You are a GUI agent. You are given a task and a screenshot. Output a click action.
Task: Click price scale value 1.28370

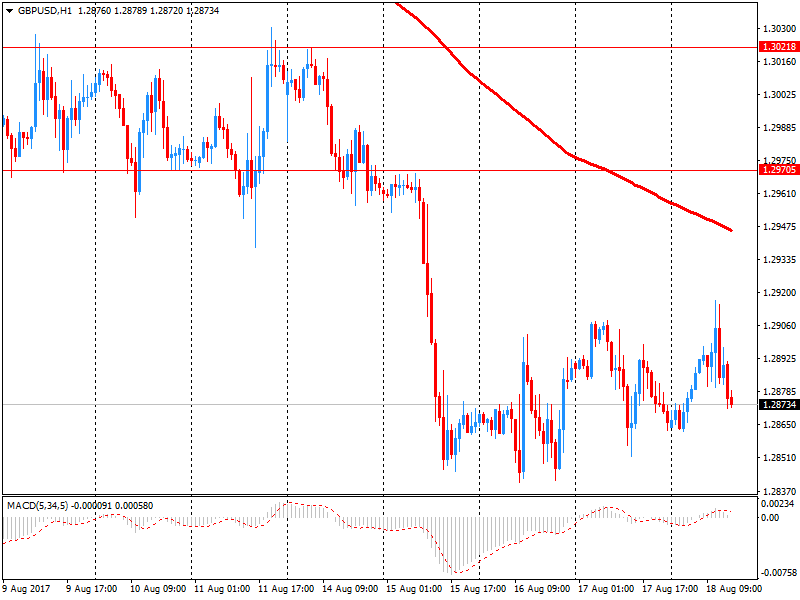click(779, 491)
